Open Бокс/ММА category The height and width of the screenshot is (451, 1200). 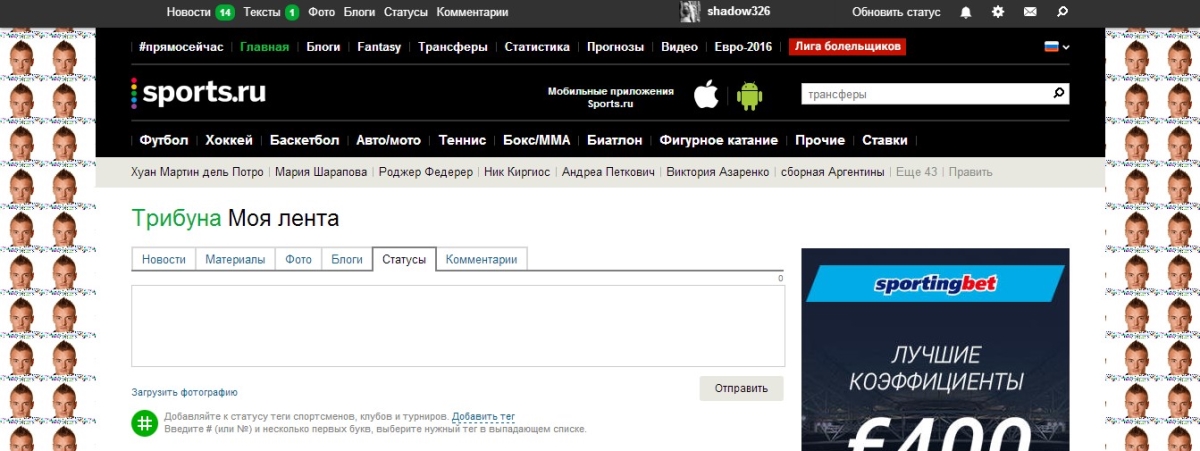536,140
